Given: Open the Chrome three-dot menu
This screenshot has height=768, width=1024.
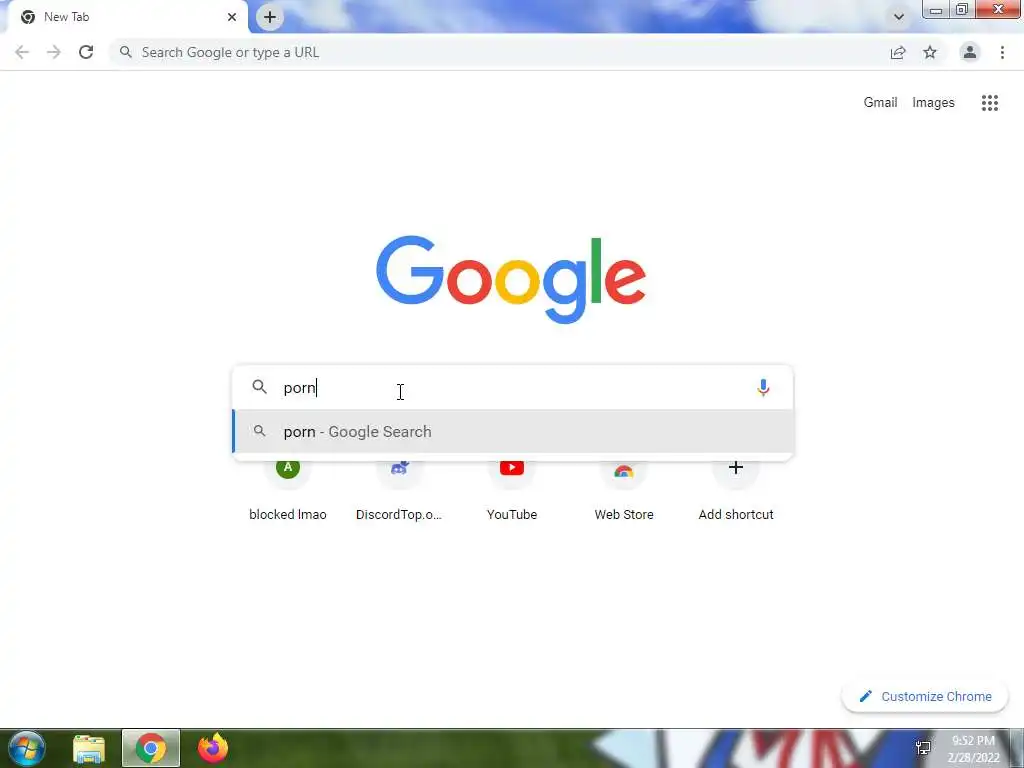Looking at the screenshot, I should tap(1002, 52).
